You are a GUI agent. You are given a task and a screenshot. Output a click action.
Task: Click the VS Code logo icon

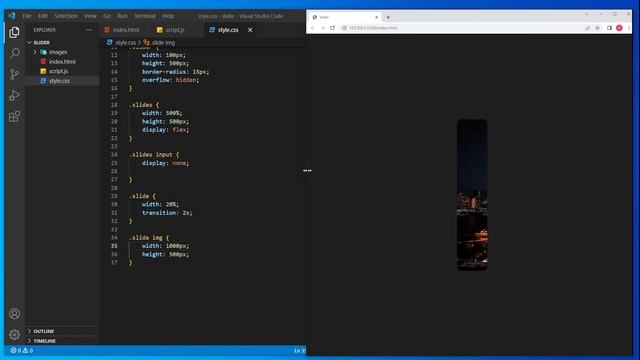click(x=11, y=16)
